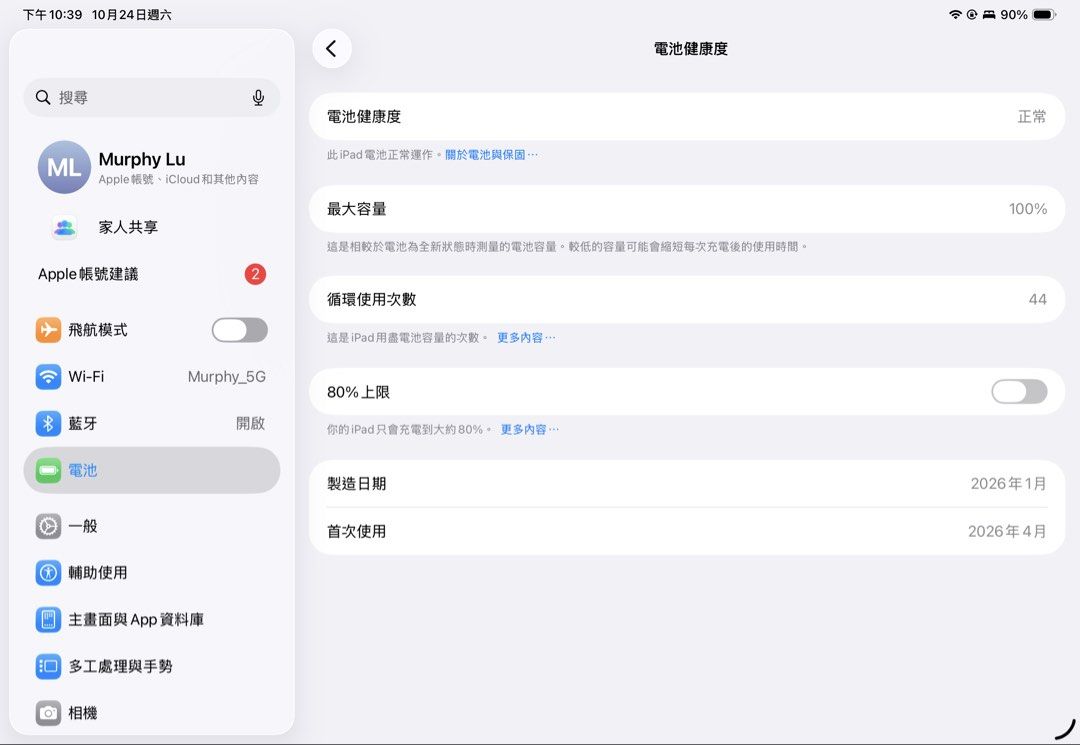Image resolution: width=1080 pixels, height=745 pixels.
Task: Tap the 製造日期 row
Action: tap(687, 483)
